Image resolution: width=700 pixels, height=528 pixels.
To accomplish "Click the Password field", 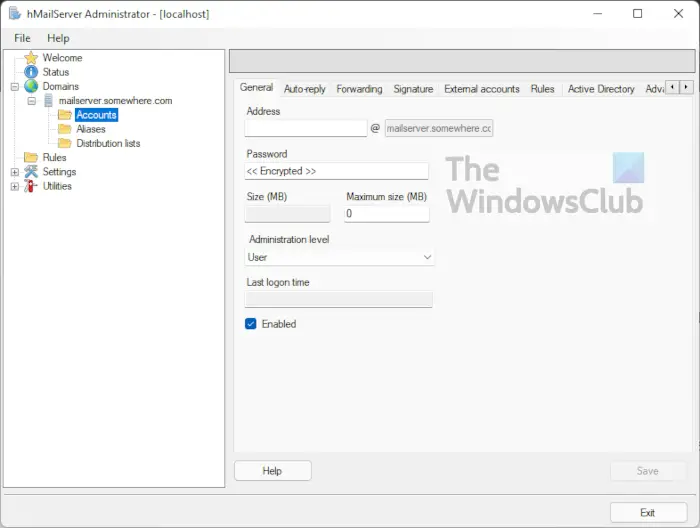I will tap(337, 171).
